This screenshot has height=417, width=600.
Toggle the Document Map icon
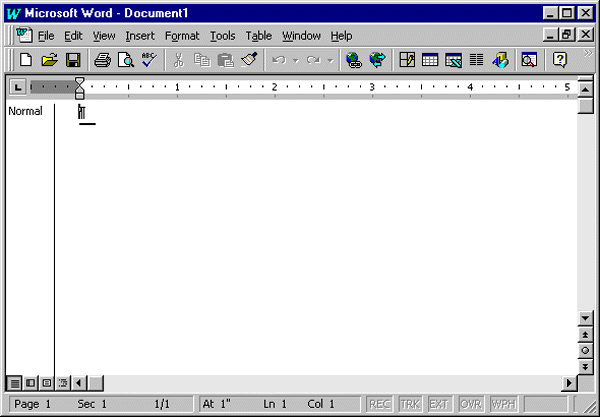coord(529,60)
